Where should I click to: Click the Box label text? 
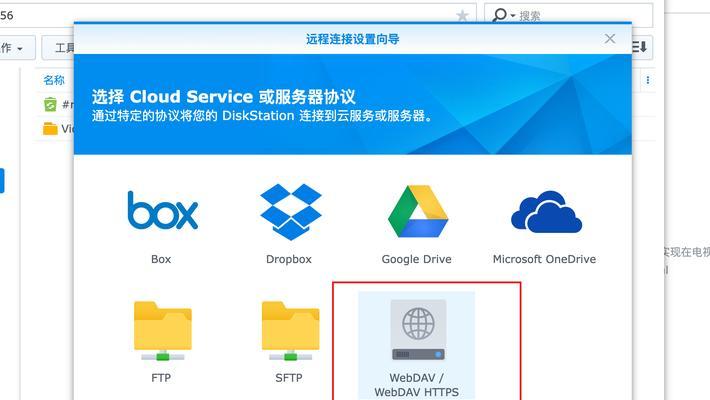(x=161, y=259)
